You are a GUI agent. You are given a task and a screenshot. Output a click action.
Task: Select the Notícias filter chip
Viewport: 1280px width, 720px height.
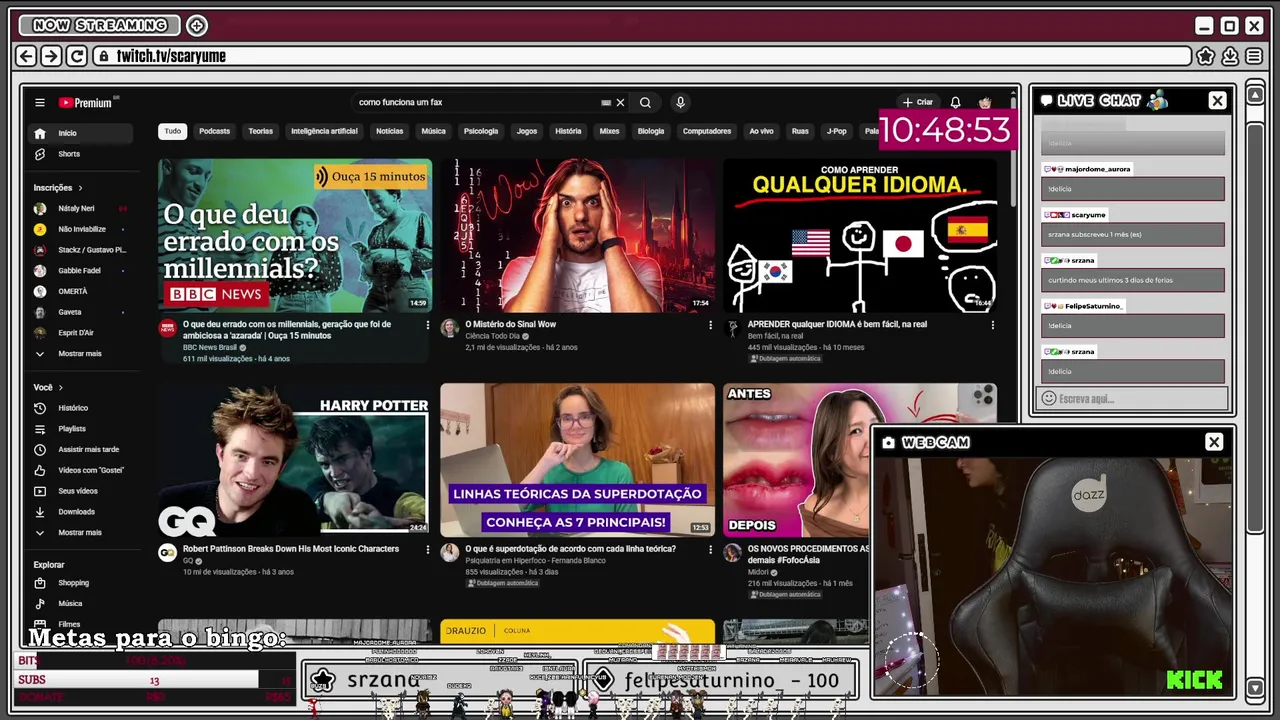(x=389, y=131)
